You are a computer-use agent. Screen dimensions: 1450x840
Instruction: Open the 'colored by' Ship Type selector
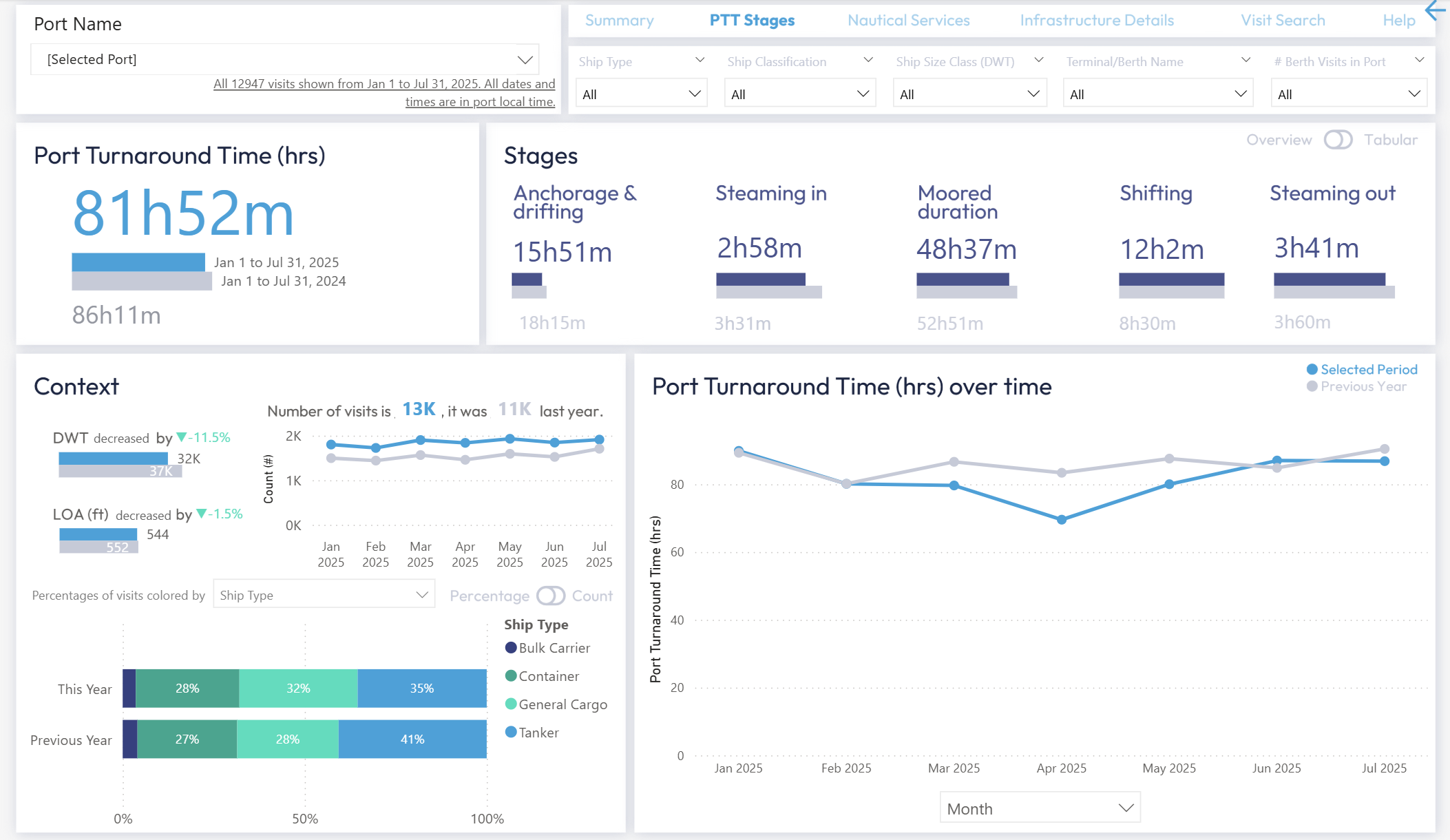point(324,594)
